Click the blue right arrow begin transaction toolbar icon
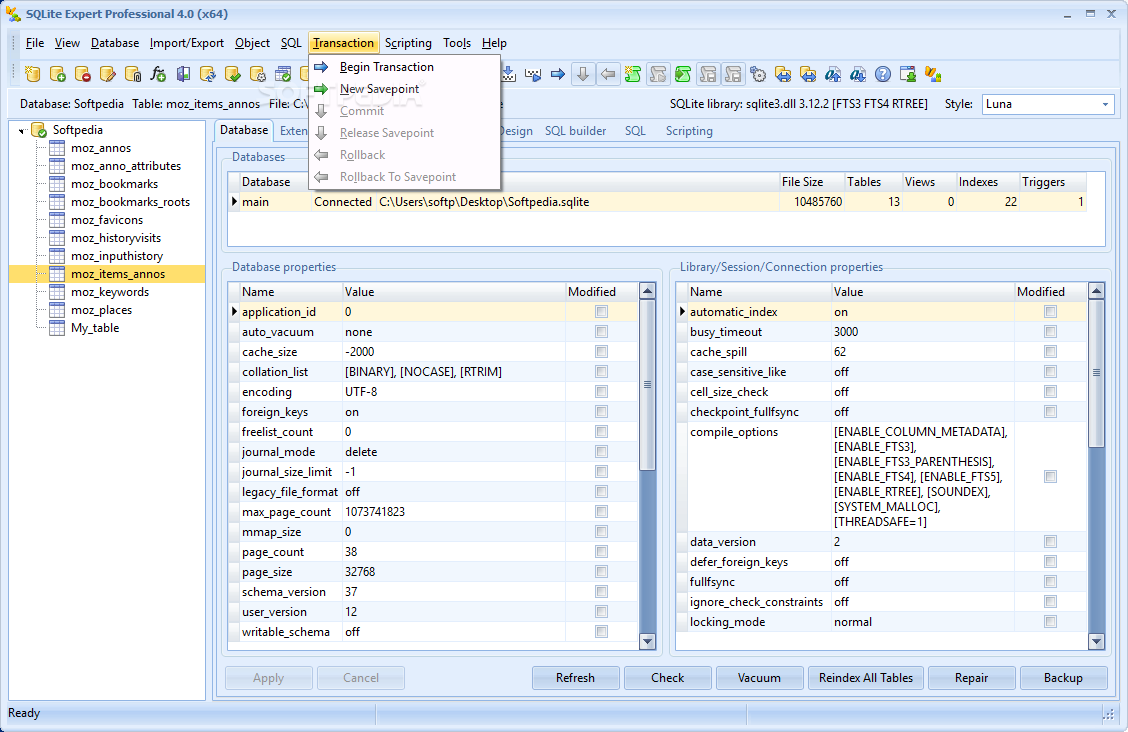 click(558, 74)
